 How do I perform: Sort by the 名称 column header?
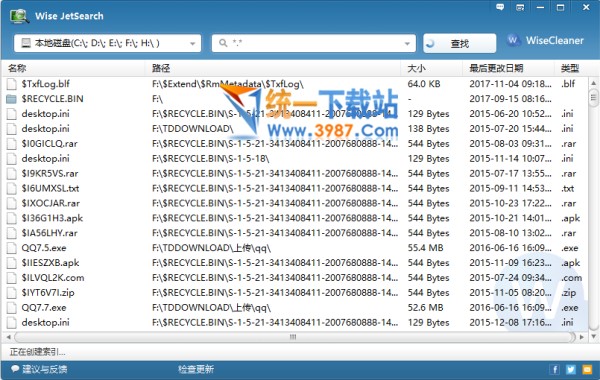point(17,68)
